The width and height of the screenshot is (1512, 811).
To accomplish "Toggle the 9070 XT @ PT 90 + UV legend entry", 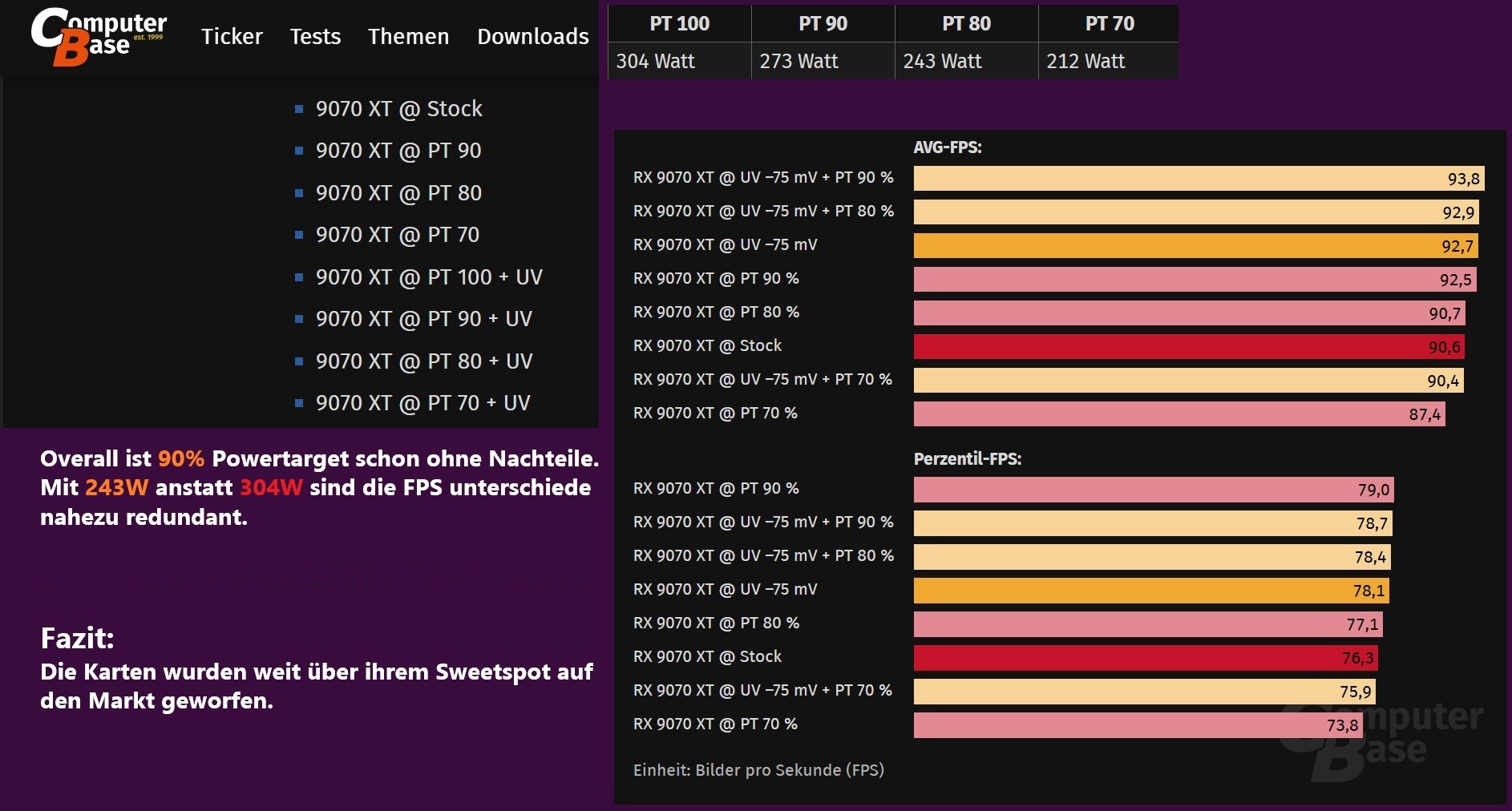I will pos(424,319).
